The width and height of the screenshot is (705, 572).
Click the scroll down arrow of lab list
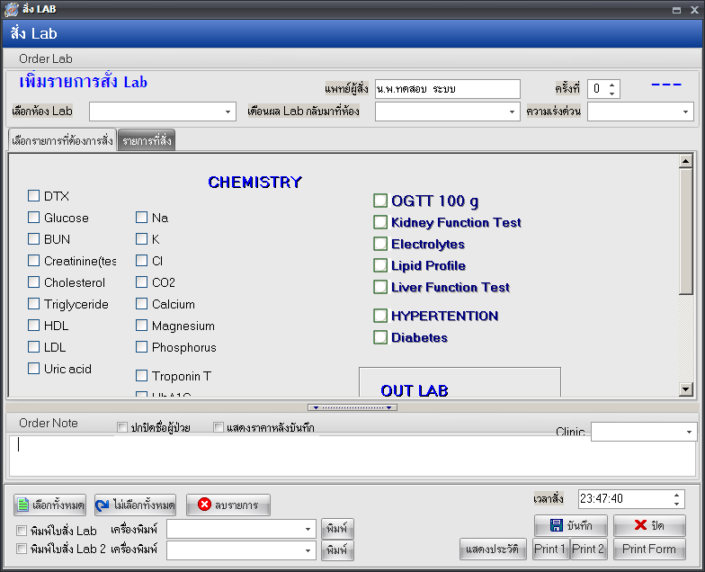pyautogui.click(x=686, y=390)
